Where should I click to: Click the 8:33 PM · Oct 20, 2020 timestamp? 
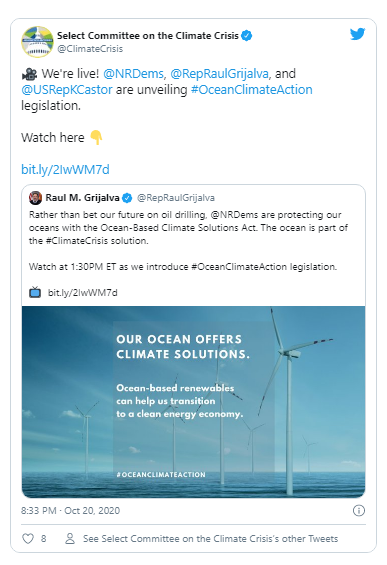click(70, 511)
